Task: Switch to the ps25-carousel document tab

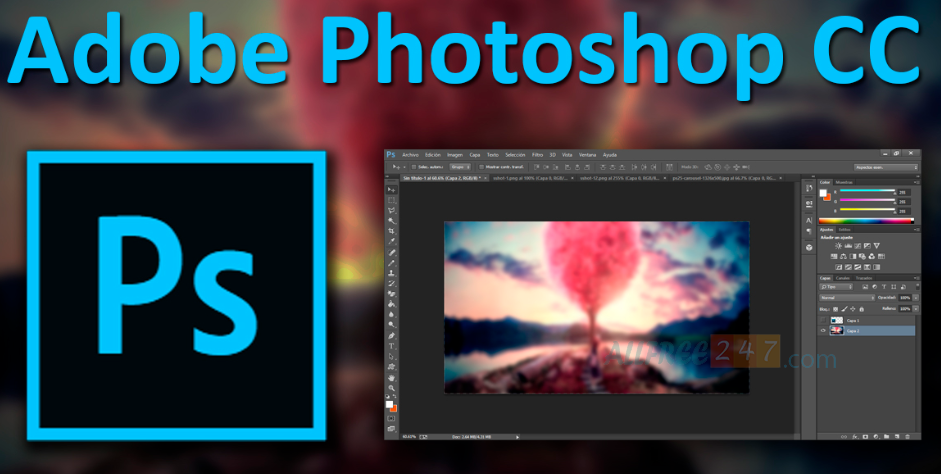Action: (x=726, y=178)
